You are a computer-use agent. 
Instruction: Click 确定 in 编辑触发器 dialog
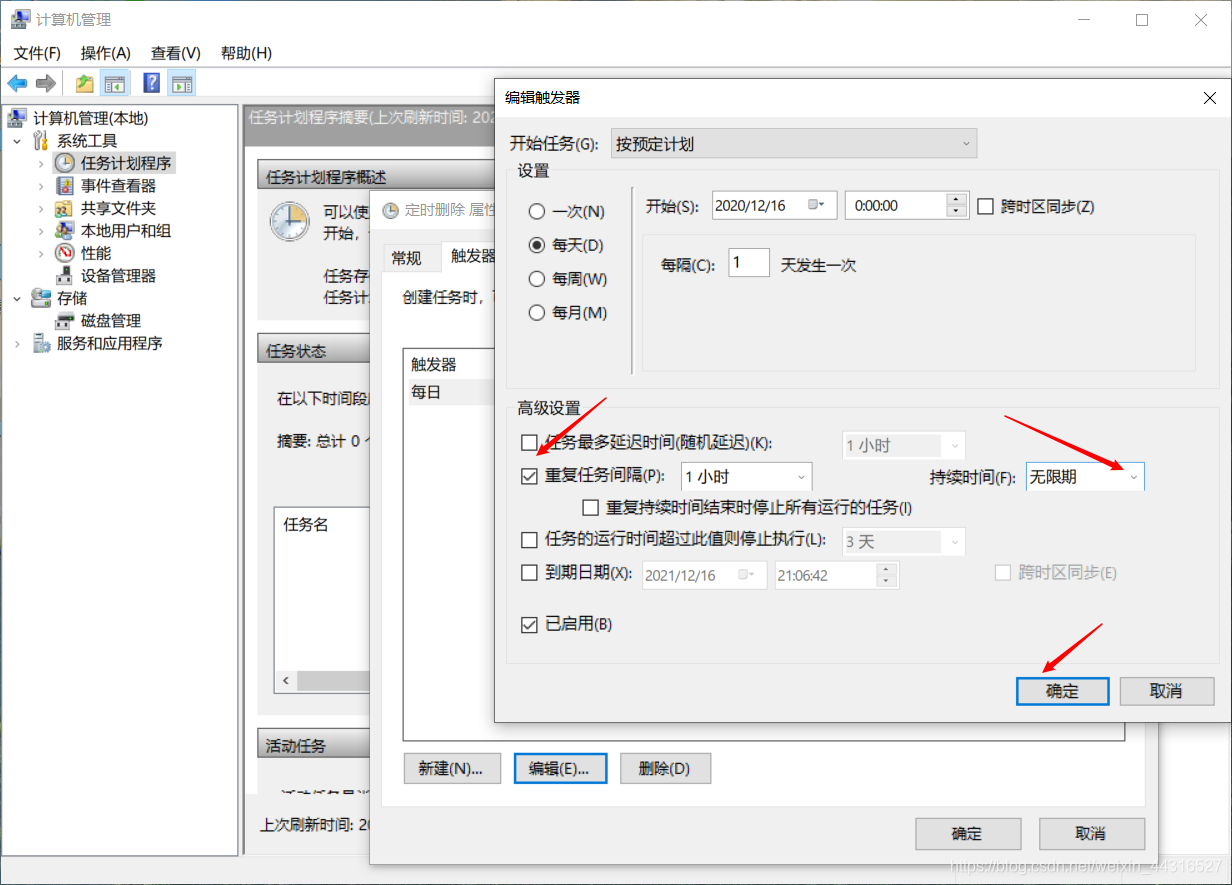click(1062, 691)
